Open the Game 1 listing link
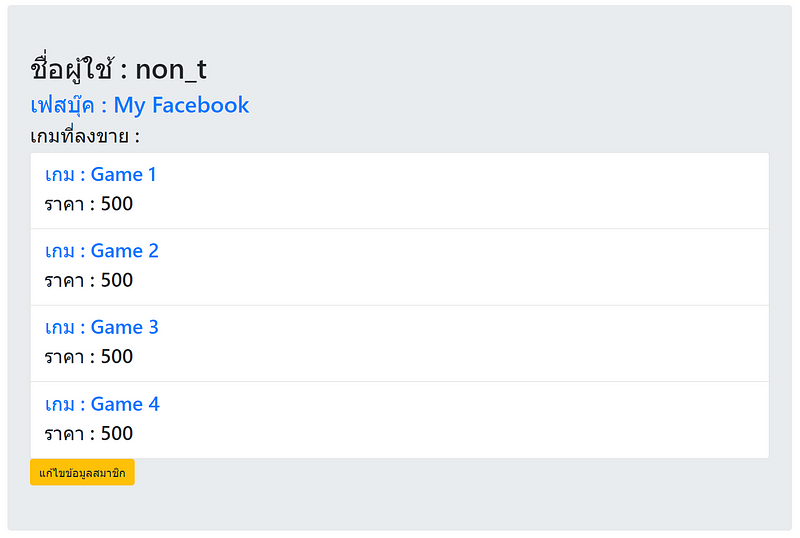This screenshot has height=538, width=800. [101, 175]
